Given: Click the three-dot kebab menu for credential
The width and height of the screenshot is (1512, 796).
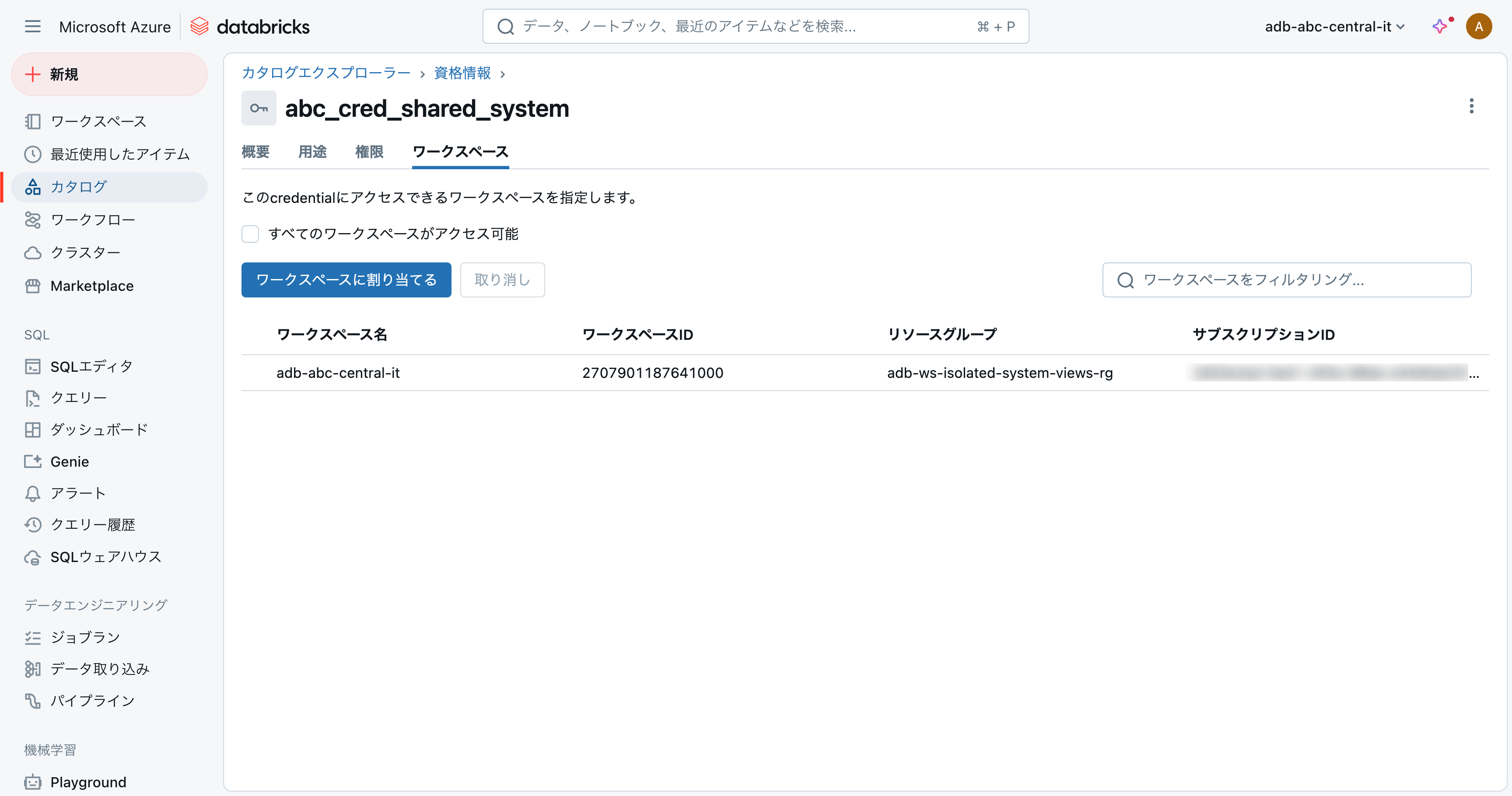Looking at the screenshot, I should [1471, 106].
